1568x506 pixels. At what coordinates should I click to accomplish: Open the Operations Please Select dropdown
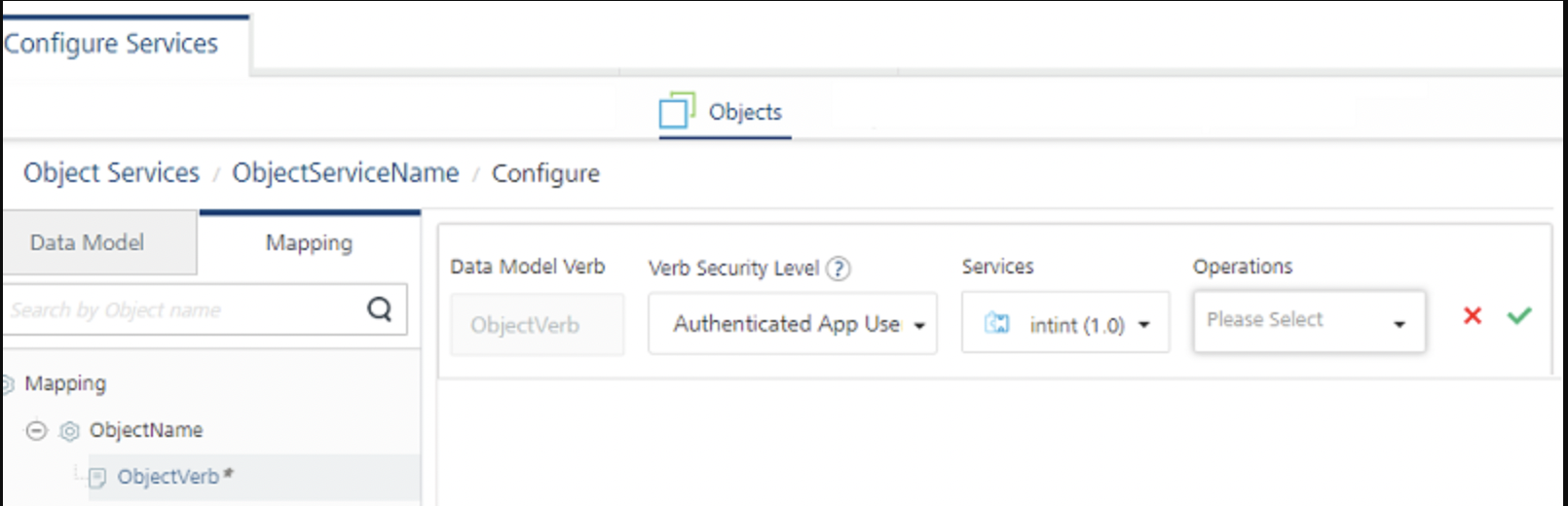coord(1309,320)
